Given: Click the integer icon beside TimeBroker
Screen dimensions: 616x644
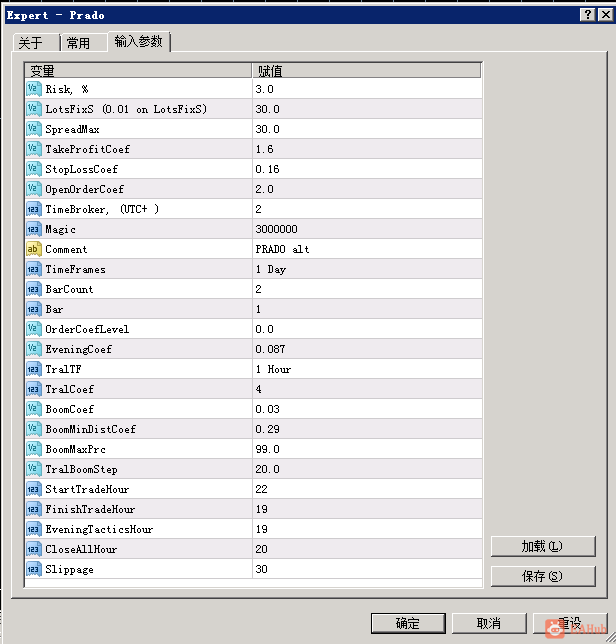Looking at the screenshot, I should [34, 209].
